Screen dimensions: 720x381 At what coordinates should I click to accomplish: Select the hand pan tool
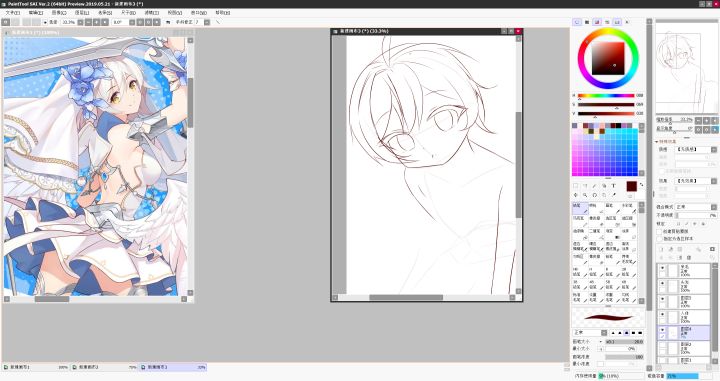604,195
